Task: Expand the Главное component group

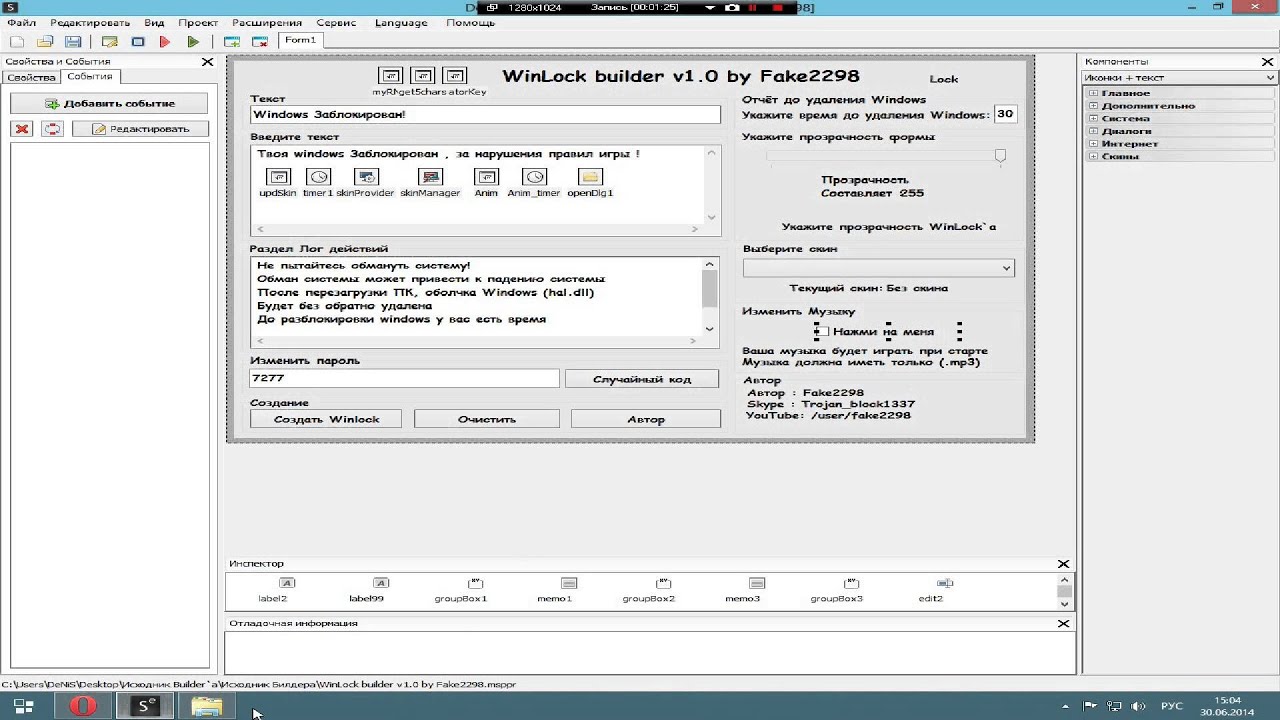Action: 1093,93
